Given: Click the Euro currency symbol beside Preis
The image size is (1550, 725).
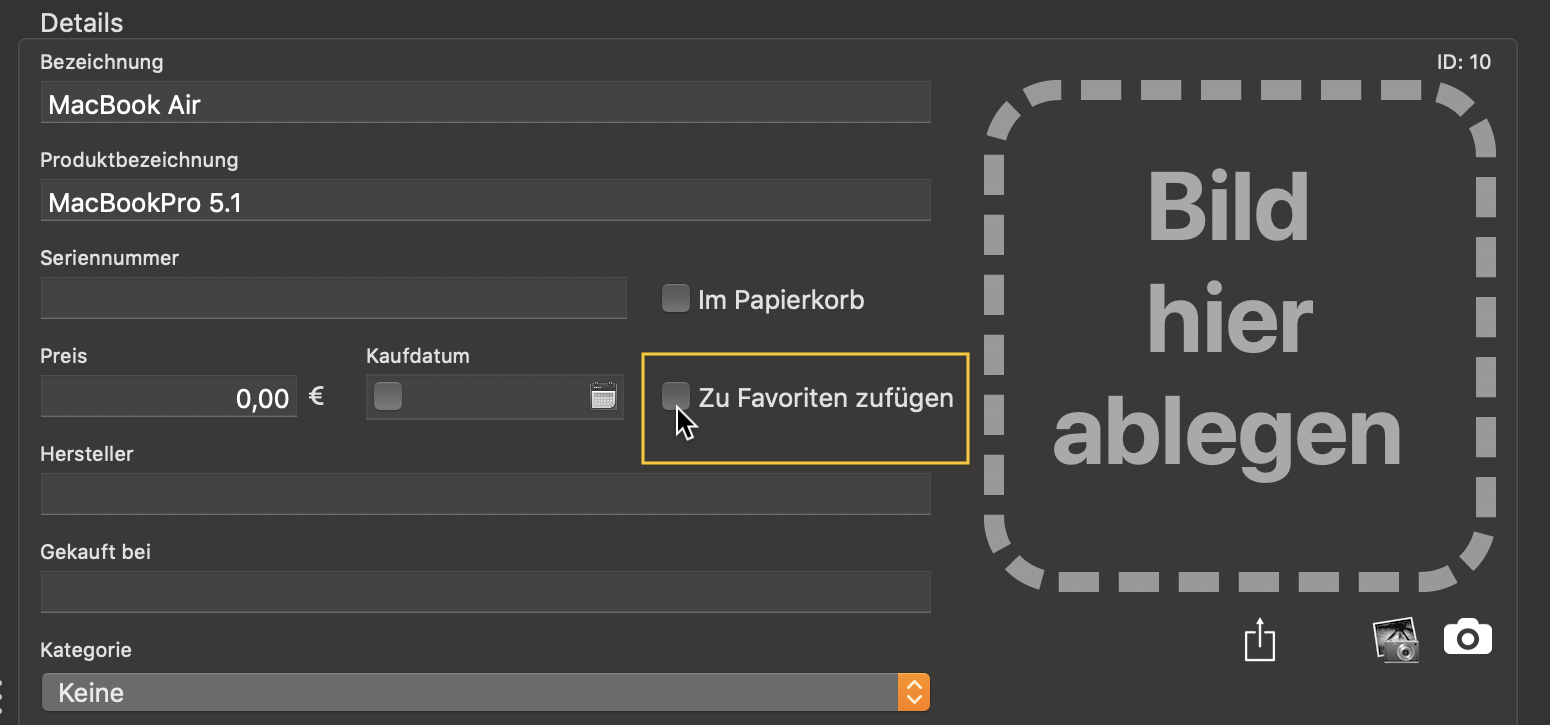Looking at the screenshot, I should pyautogui.click(x=316, y=396).
